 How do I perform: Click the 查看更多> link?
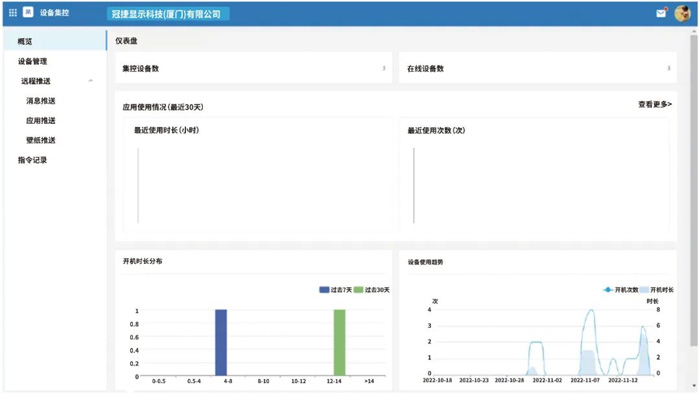(655, 104)
